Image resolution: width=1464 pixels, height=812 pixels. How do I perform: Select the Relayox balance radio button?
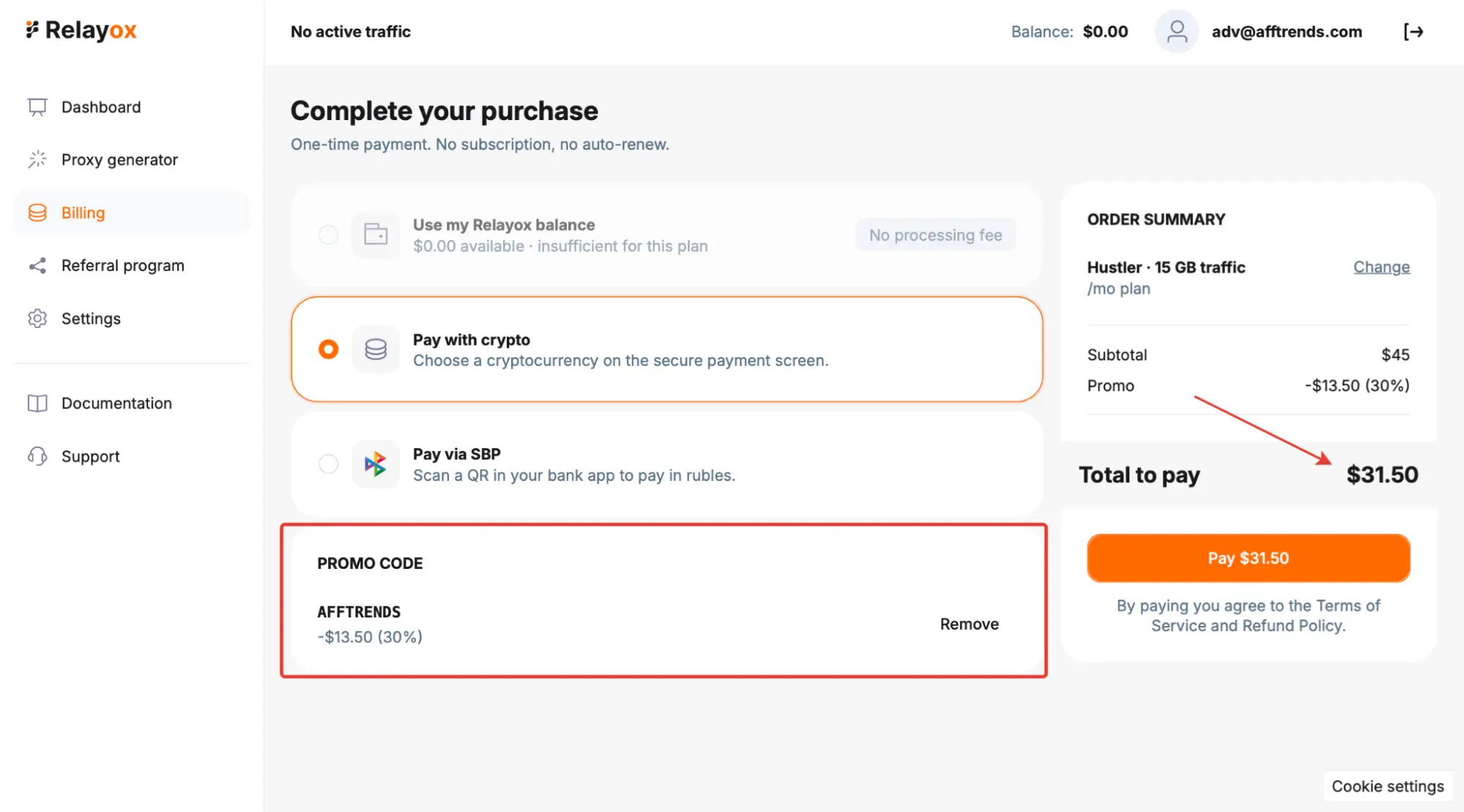tap(328, 234)
